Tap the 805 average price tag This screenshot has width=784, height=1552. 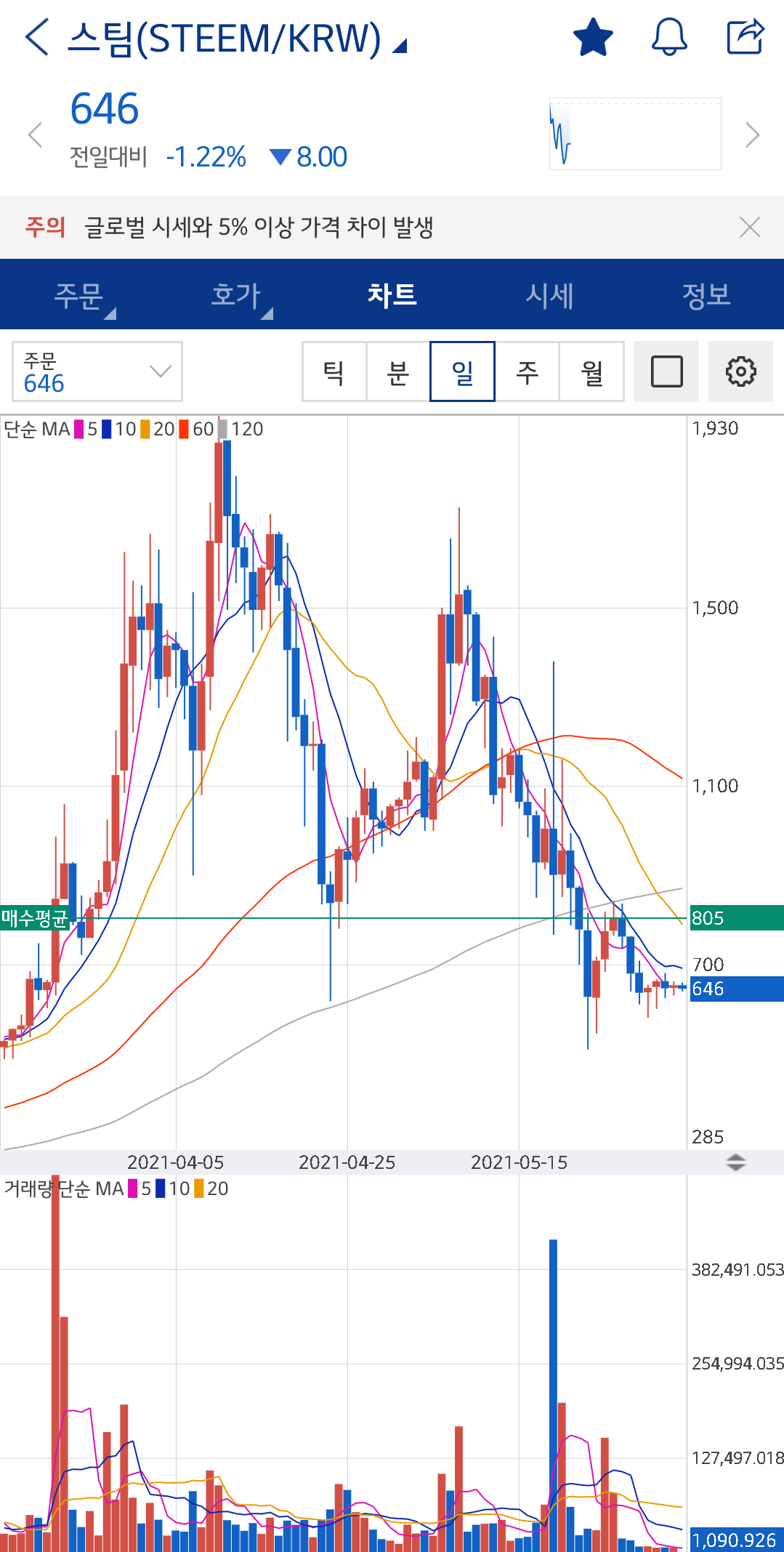pos(737,918)
